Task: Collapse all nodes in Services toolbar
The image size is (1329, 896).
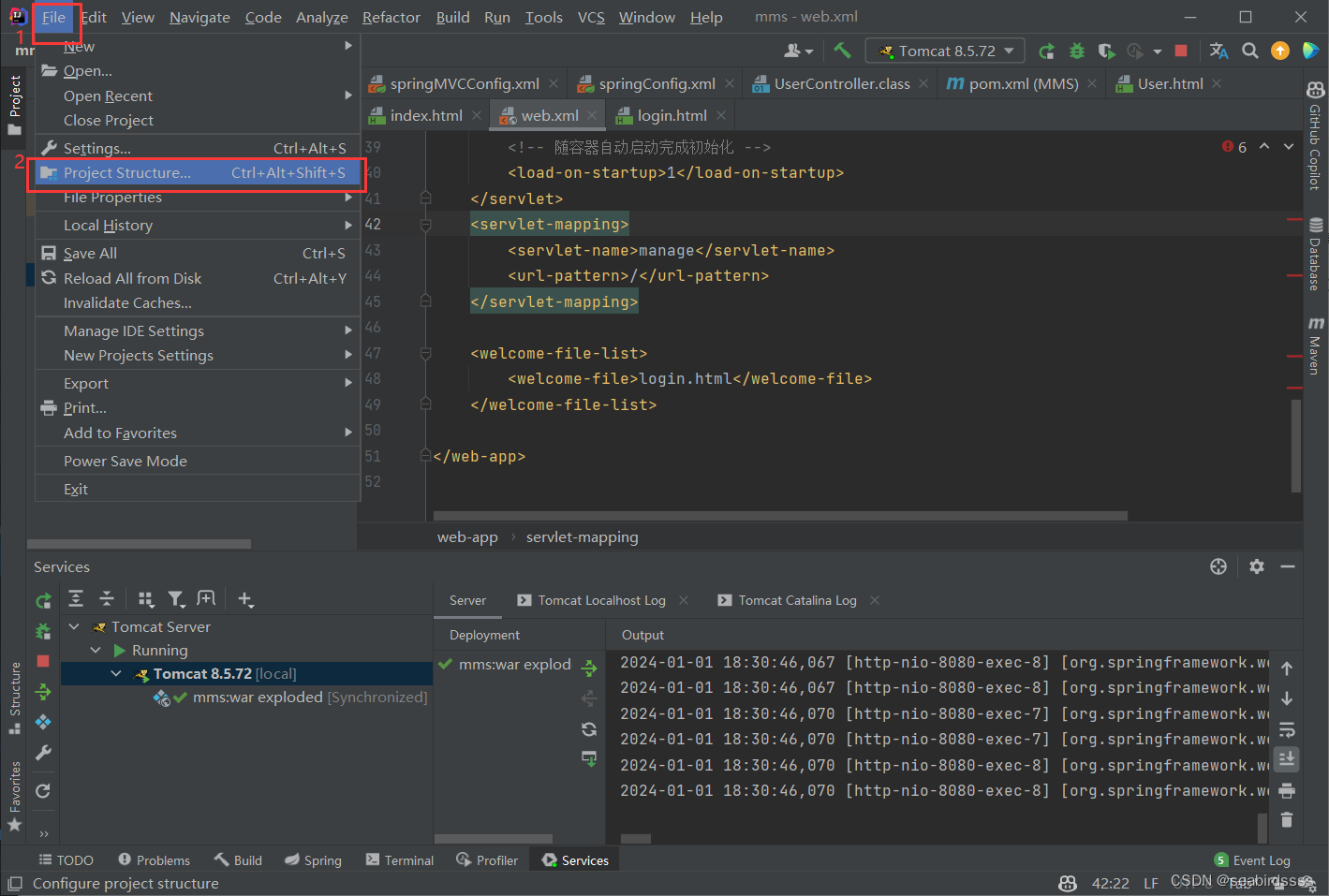Action: pos(107,598)
